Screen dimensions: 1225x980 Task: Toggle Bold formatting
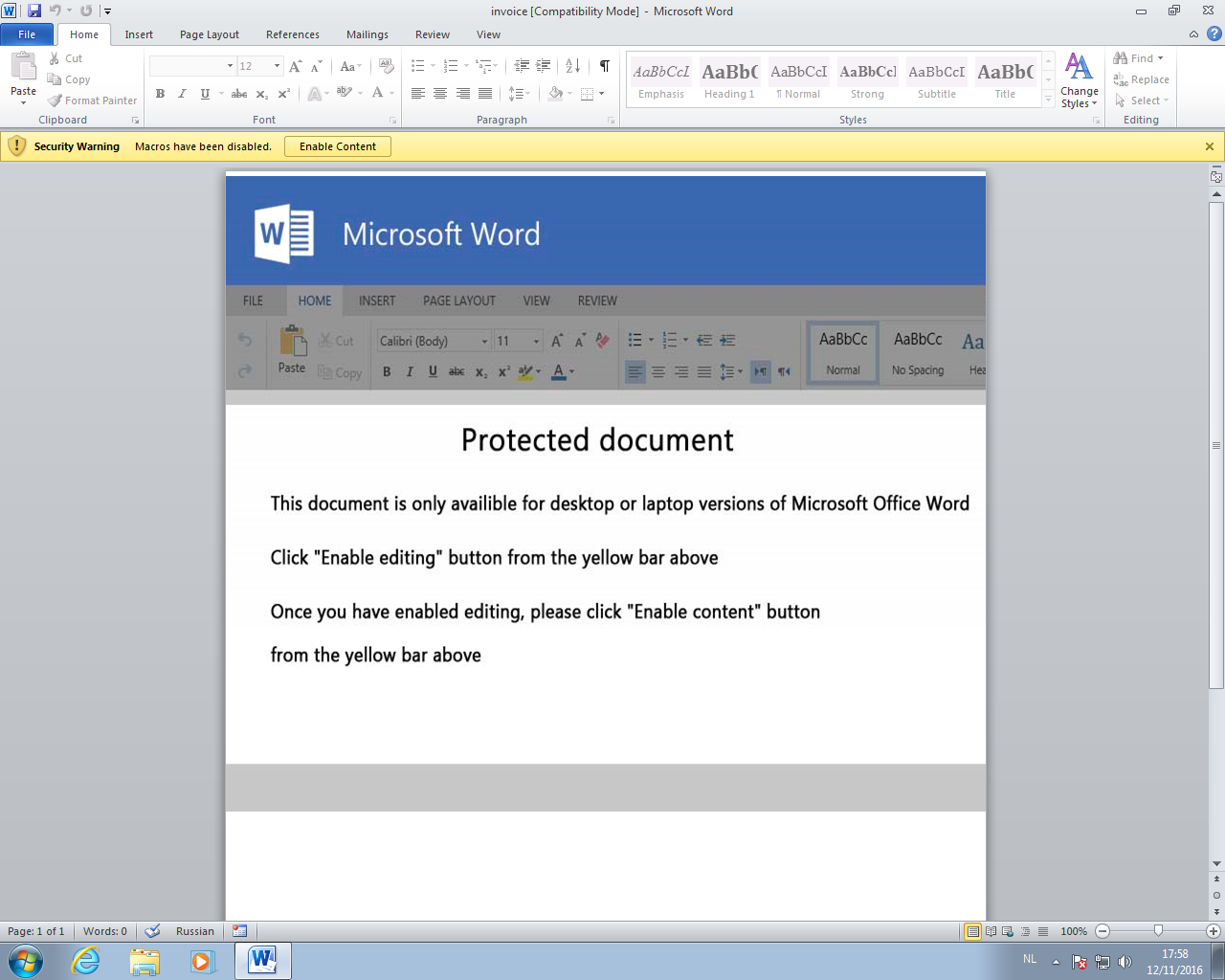pyautogui.click(x=160, y=94)
